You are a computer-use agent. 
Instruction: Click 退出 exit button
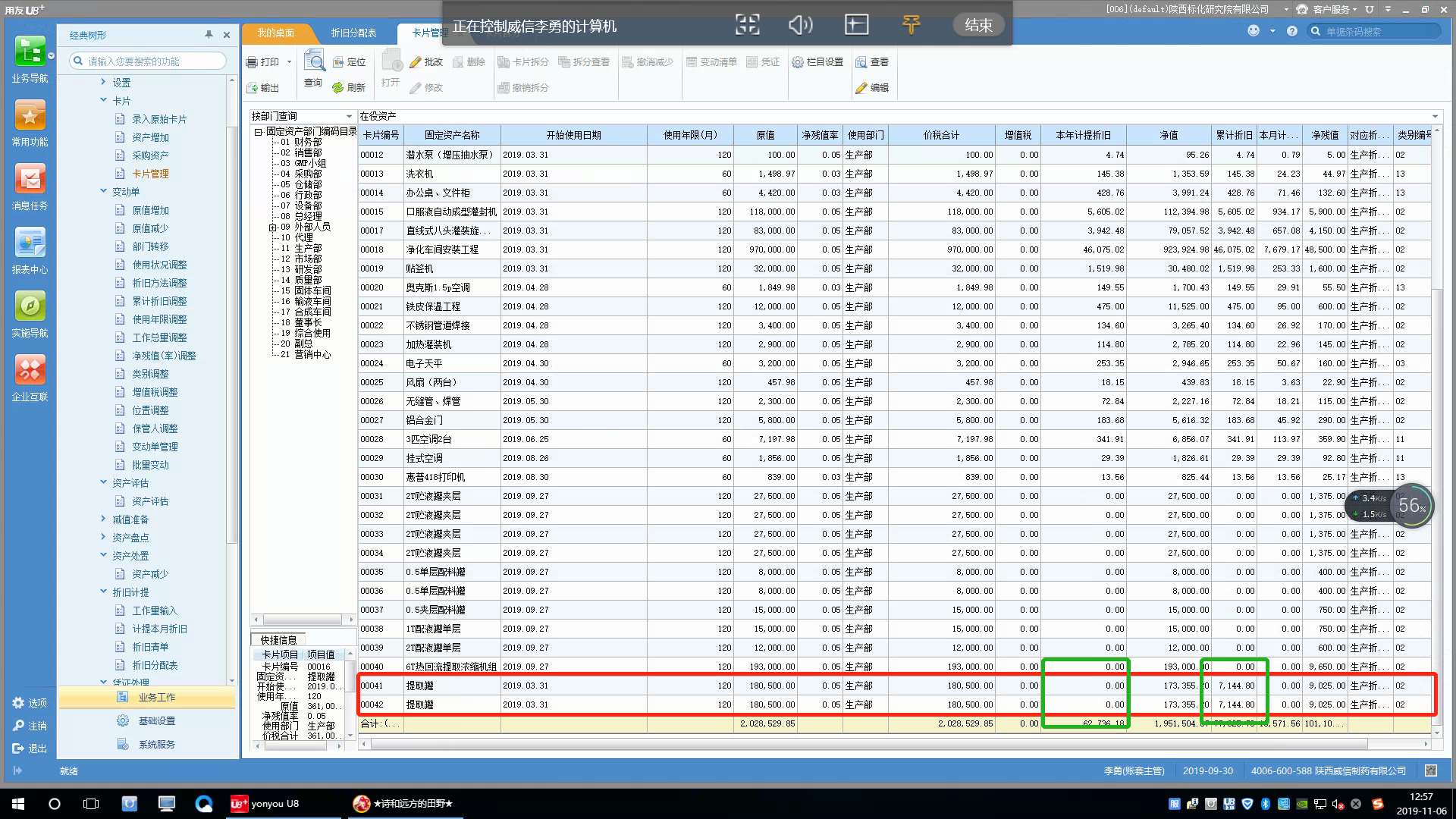click(30, 748)
